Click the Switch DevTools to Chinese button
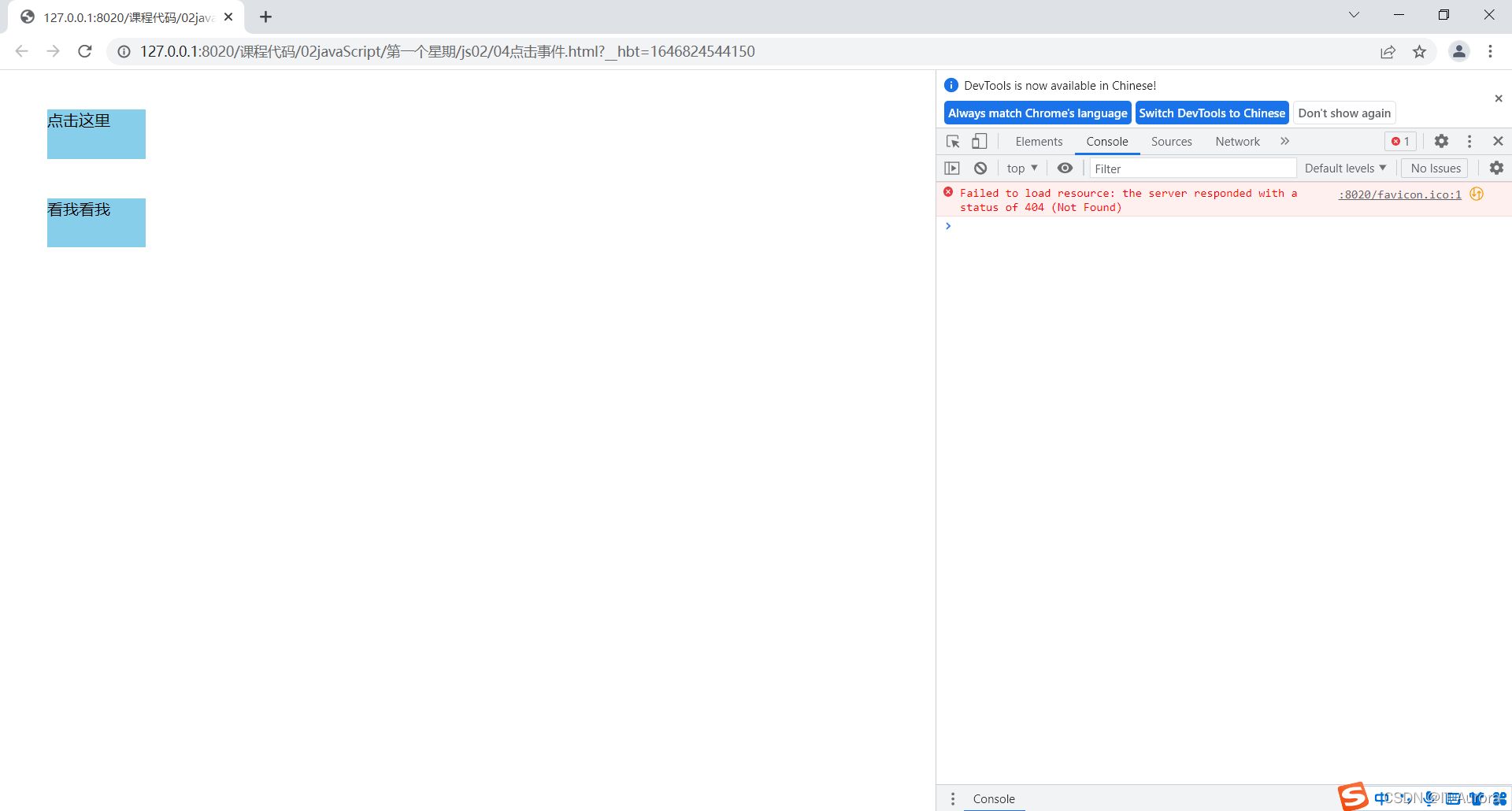Viewport: 1512px width, 811px height. tap(1212, 113)
